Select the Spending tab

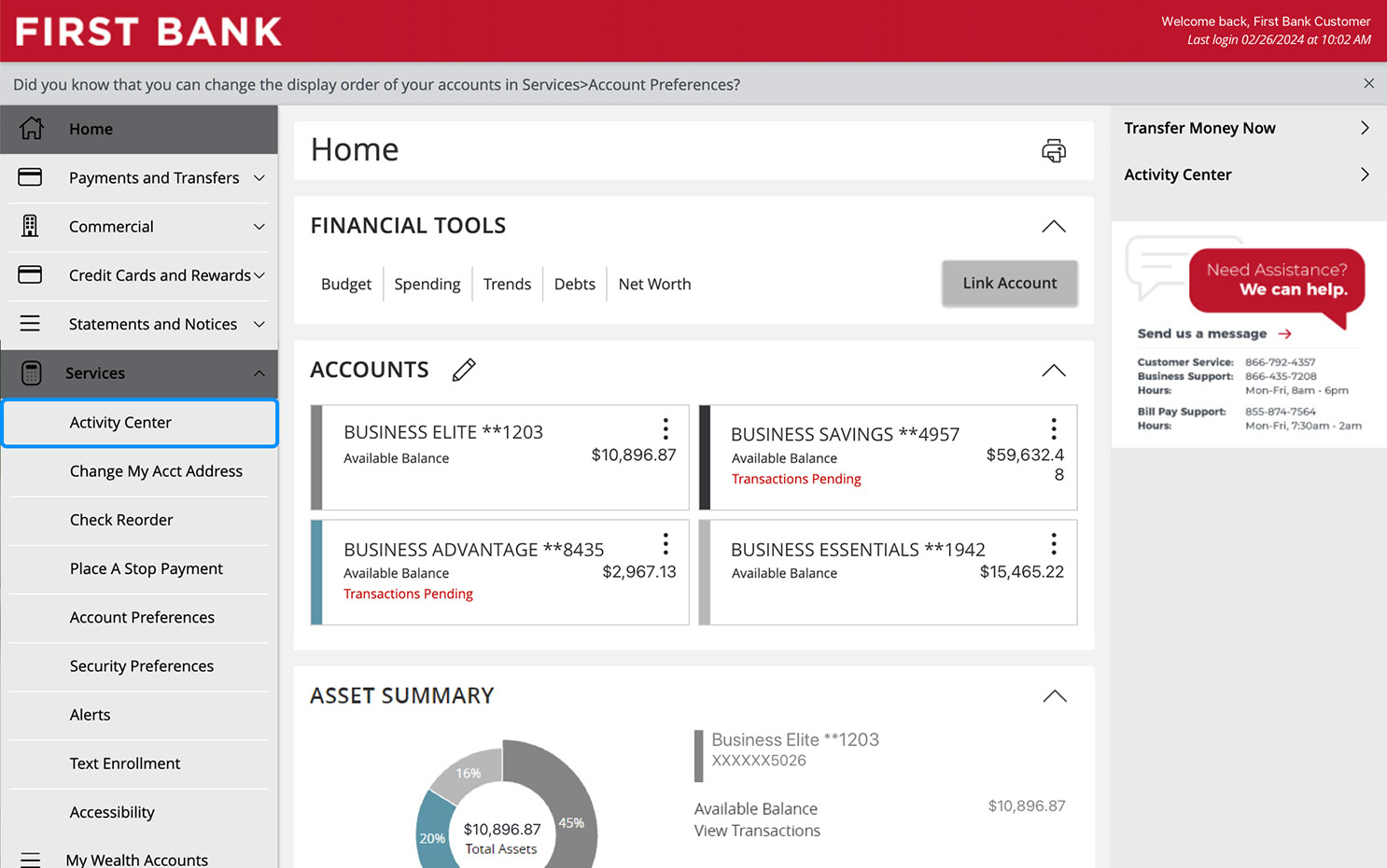click(427, 284)
